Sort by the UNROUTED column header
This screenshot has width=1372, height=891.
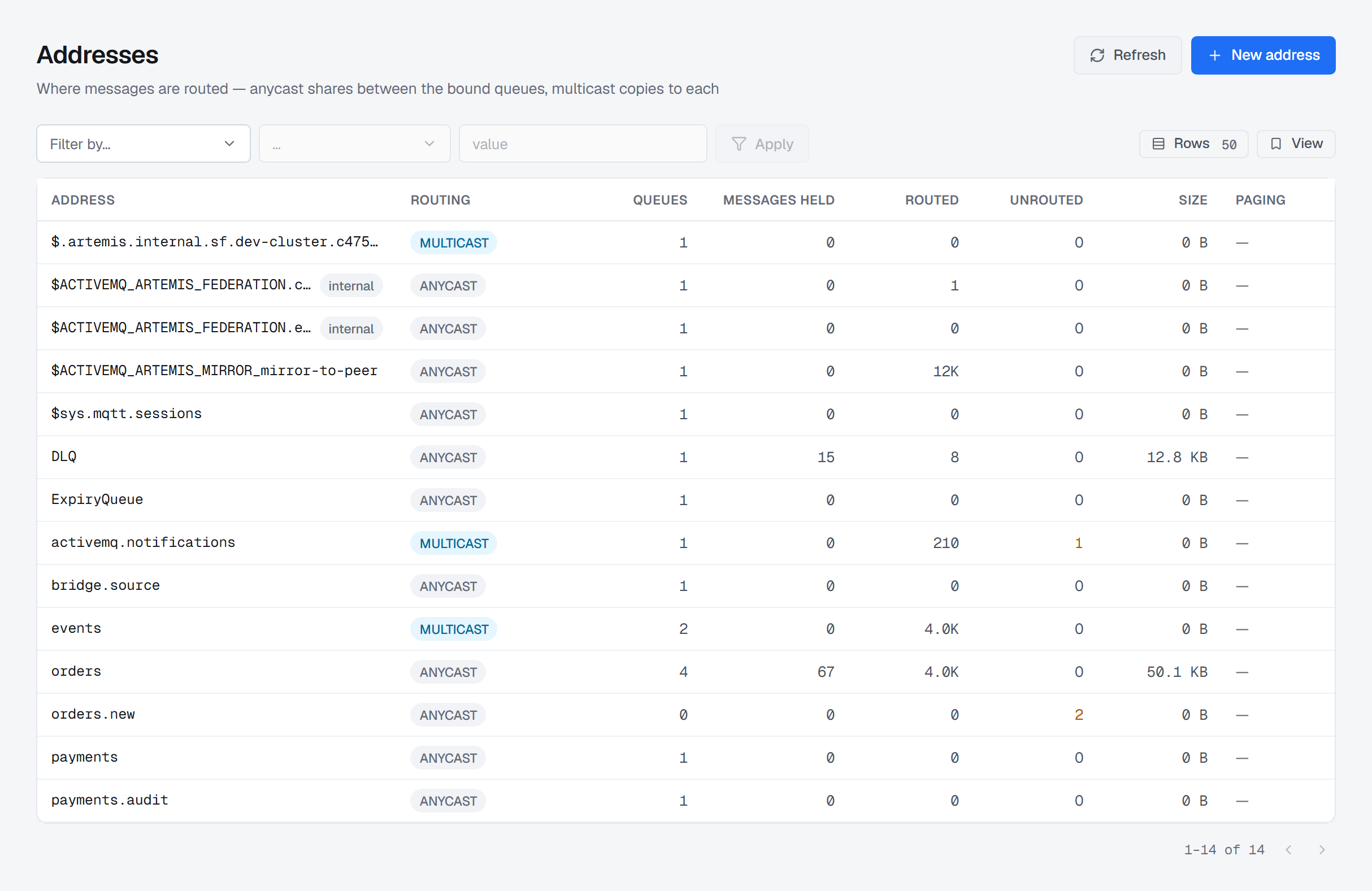(x=1046, y=200)
